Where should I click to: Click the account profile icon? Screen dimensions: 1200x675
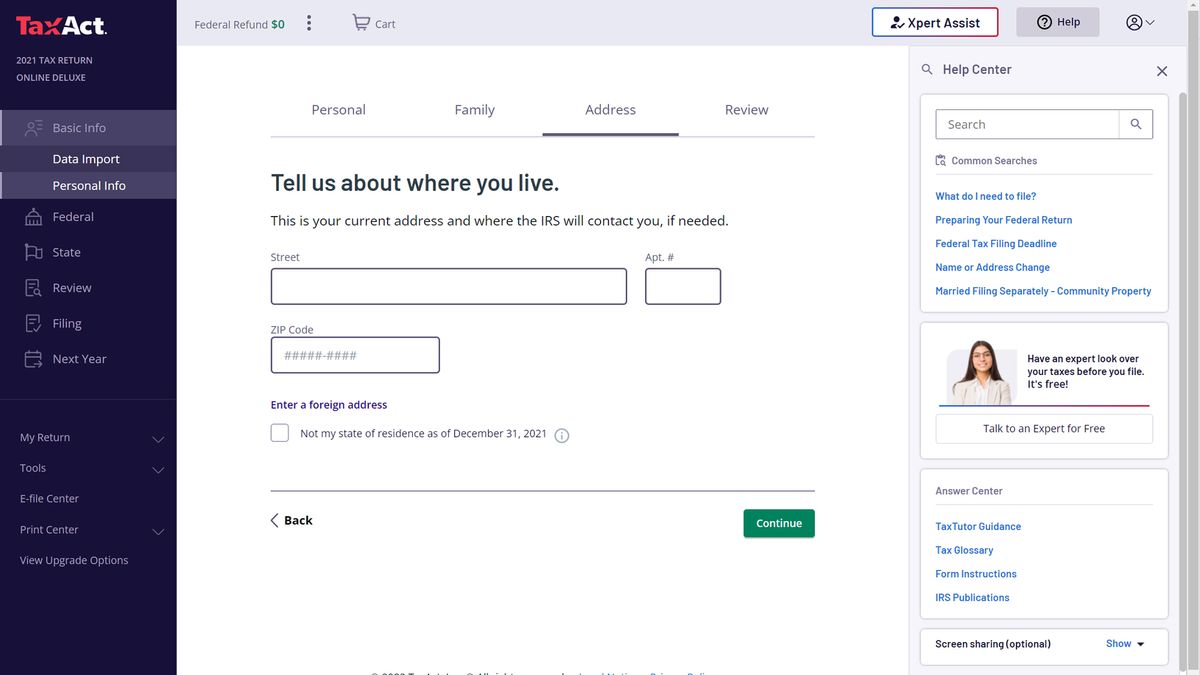click(1132, 21)
